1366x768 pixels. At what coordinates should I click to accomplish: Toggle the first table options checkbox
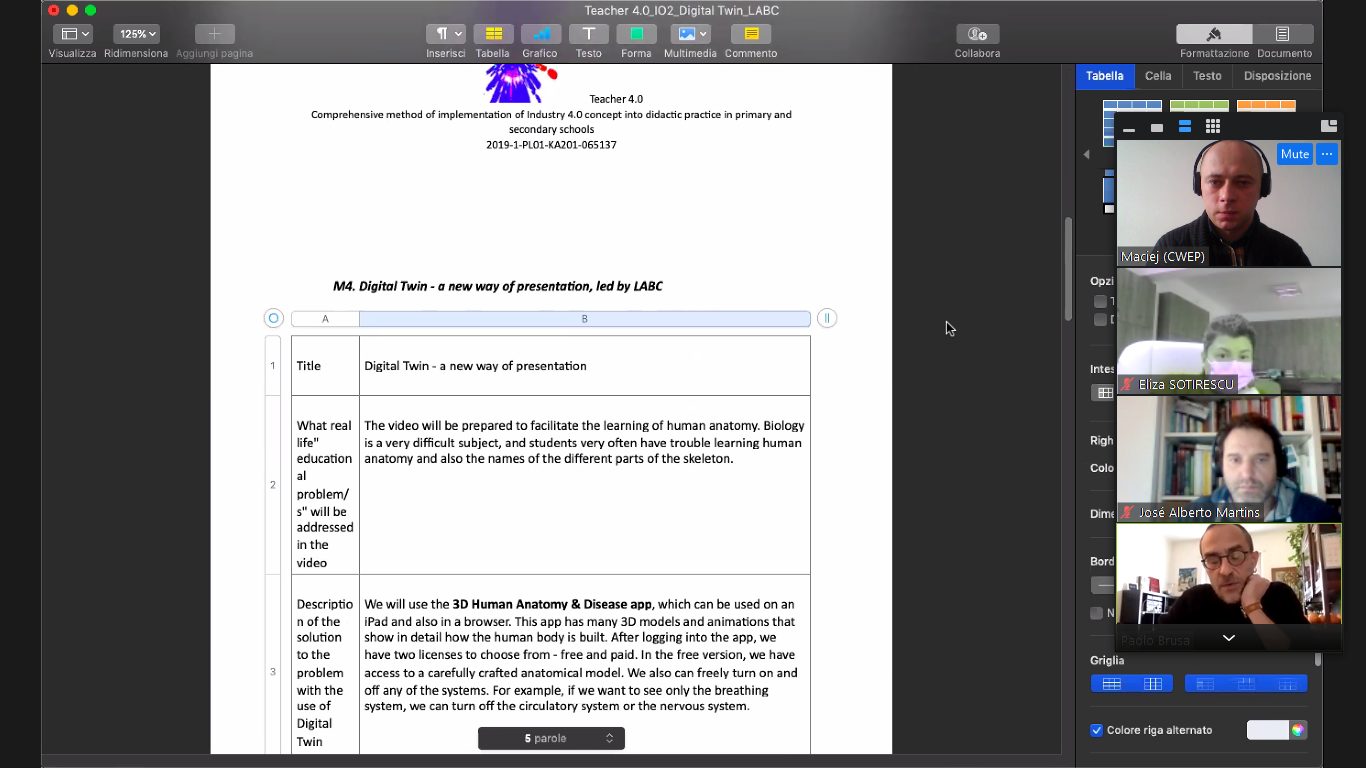(1100, 301)
